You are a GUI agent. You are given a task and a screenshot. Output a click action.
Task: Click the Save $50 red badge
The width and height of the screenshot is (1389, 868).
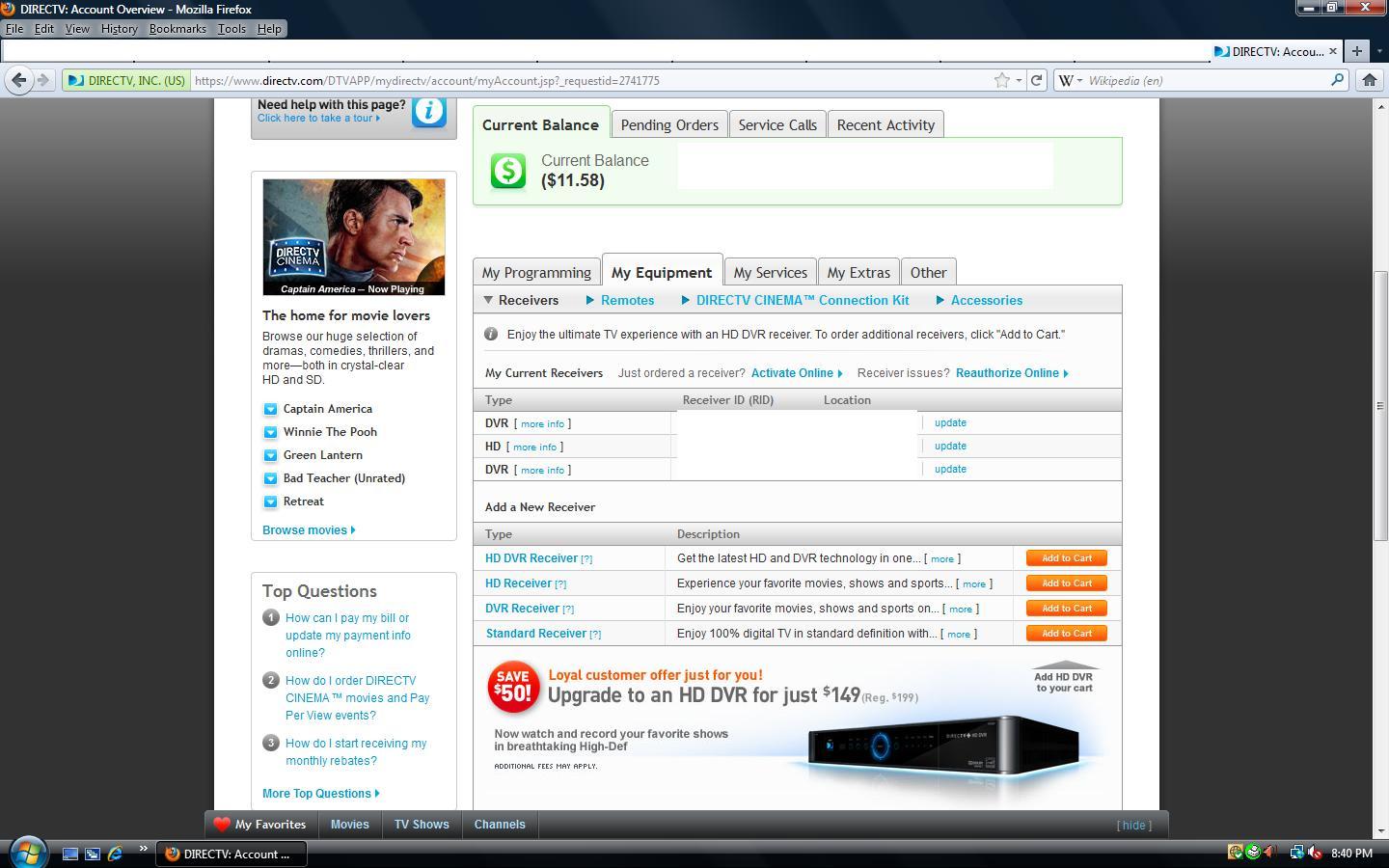click(513, 687)
